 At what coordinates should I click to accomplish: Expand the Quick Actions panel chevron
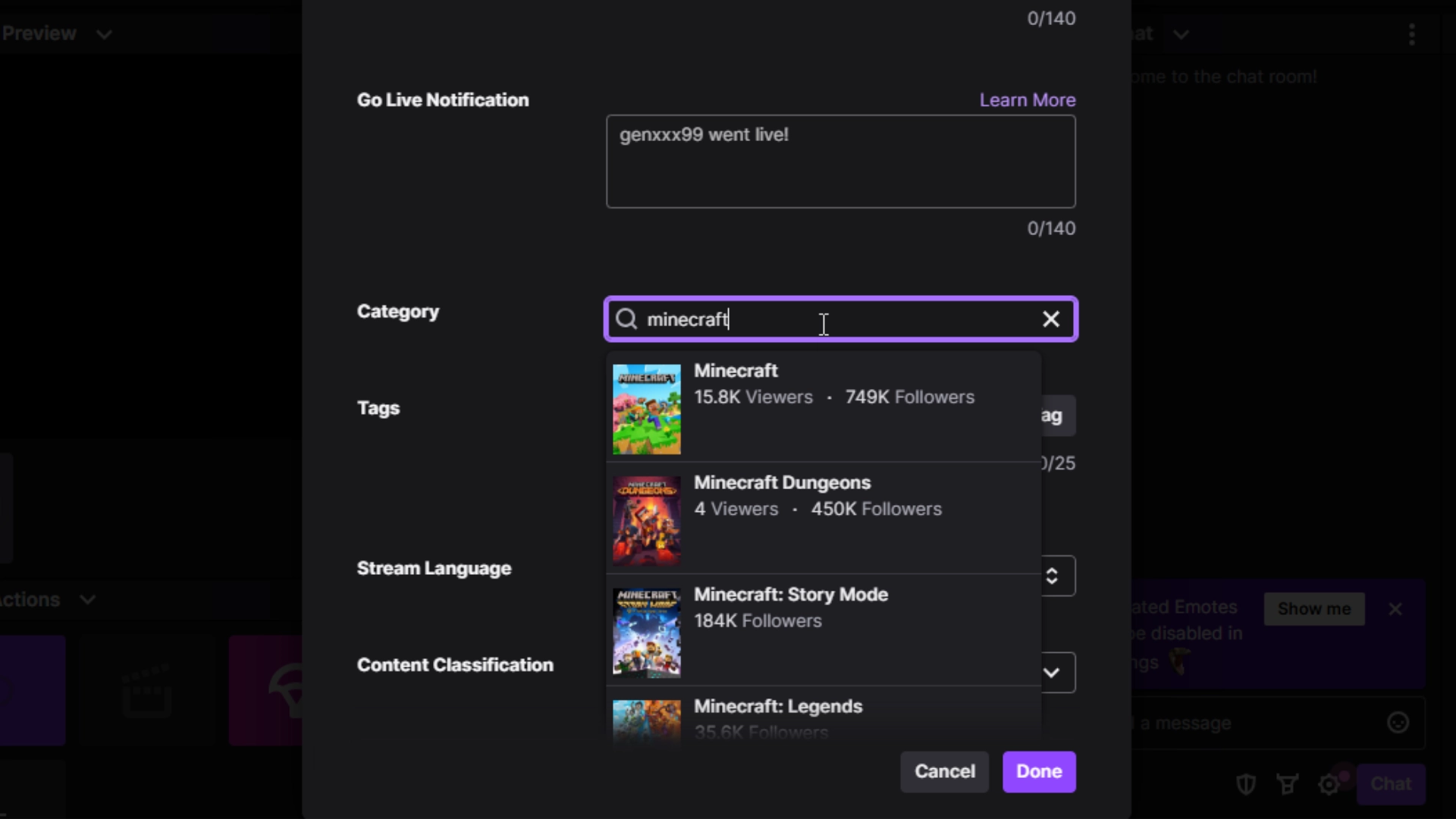[x=88, y=600]
